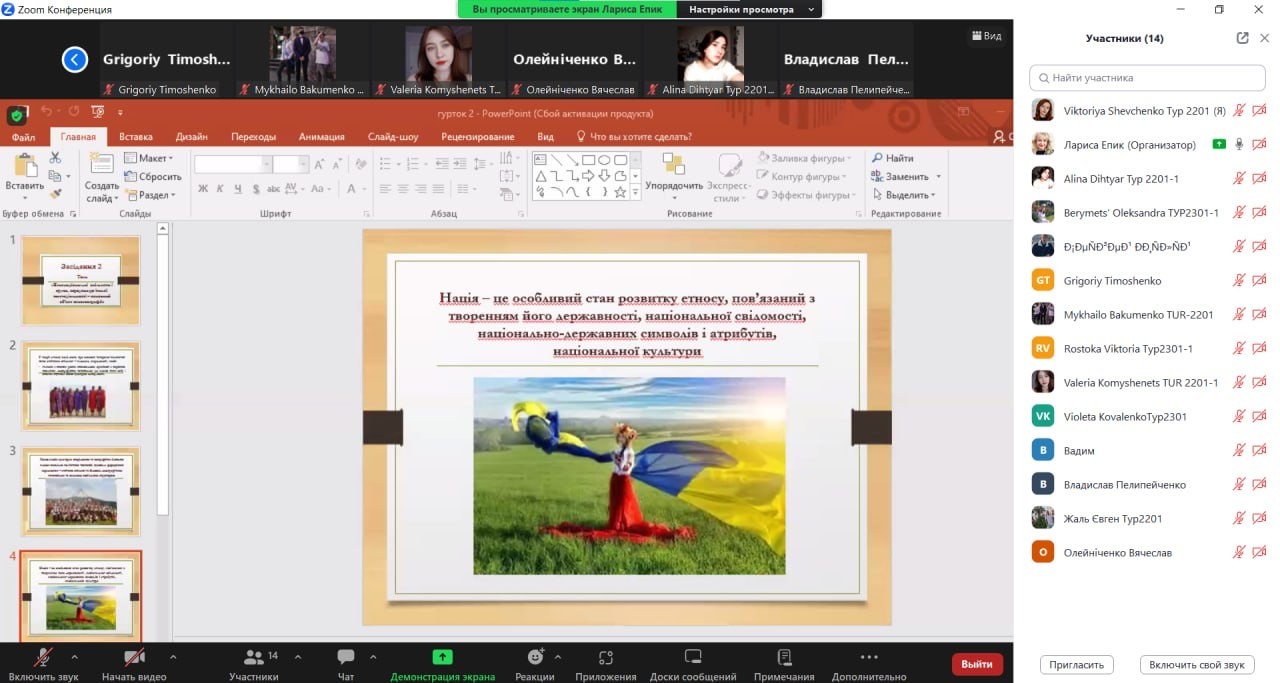Turn on camera via Начать видео
This screenshot has width=1280, height=683.
tap(134, 657)
